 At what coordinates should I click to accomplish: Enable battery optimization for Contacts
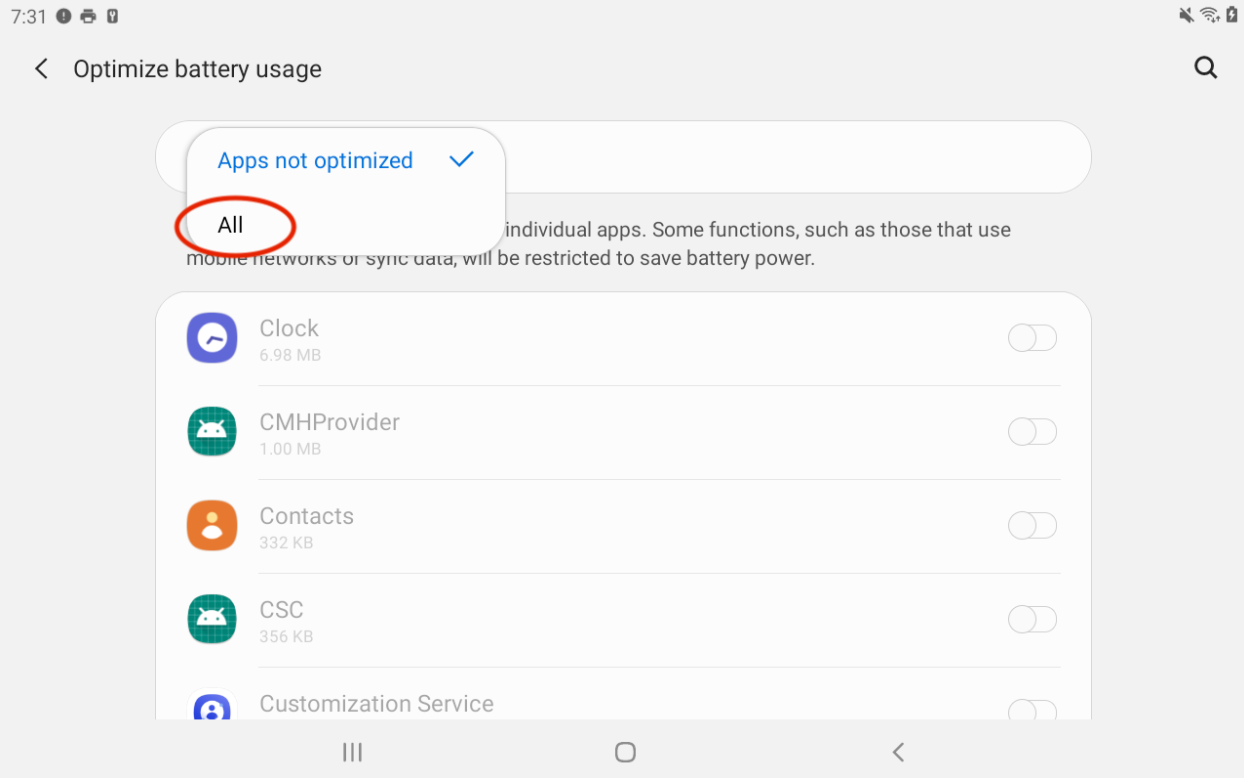click(1032, 526)
